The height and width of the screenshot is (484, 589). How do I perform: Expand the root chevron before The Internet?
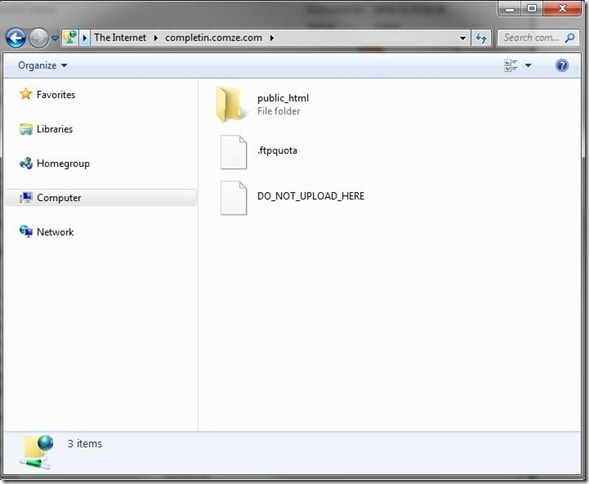[x=85, y=38]
